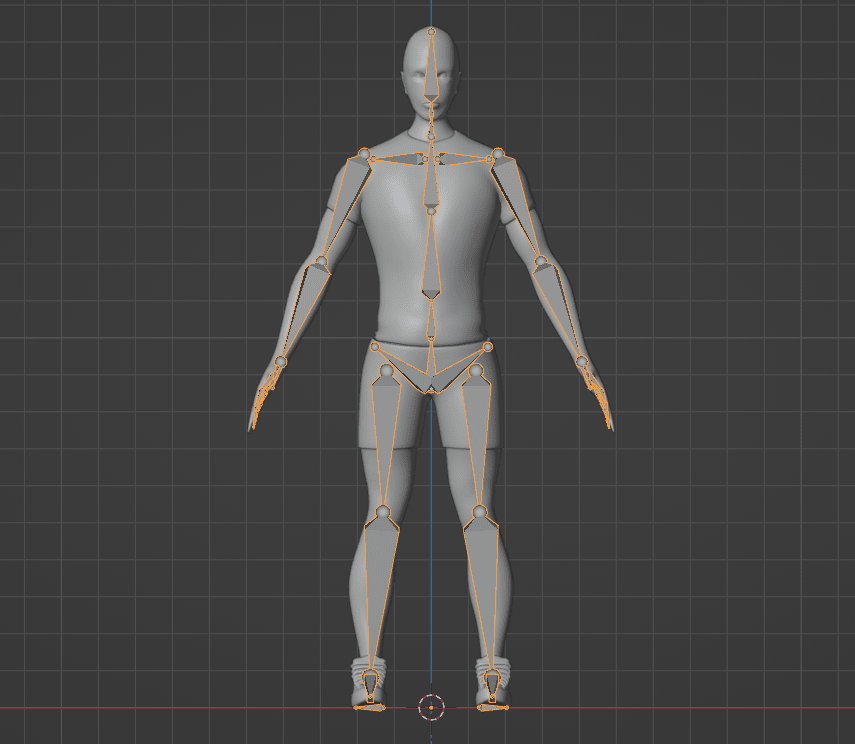Click the wrist joint on screen right
855x744 pixels.
pyautogui.click(x=582, y=361)
